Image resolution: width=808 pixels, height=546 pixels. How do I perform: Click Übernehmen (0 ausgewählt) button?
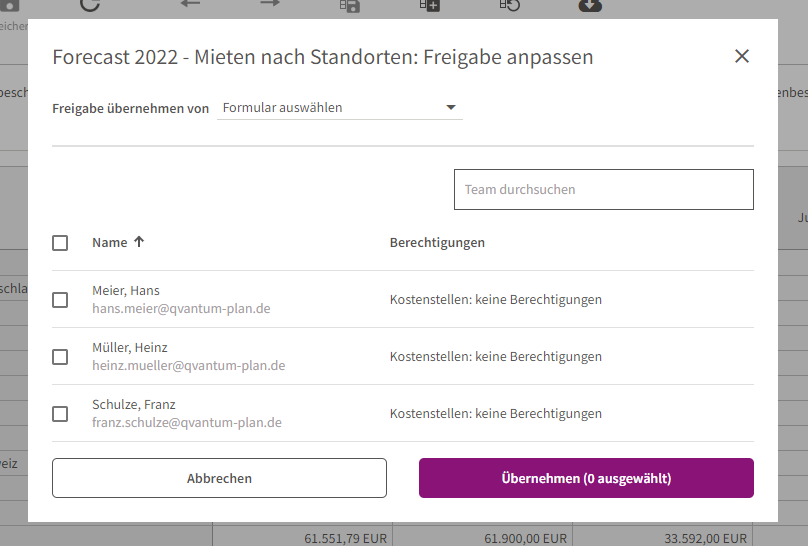586,478
